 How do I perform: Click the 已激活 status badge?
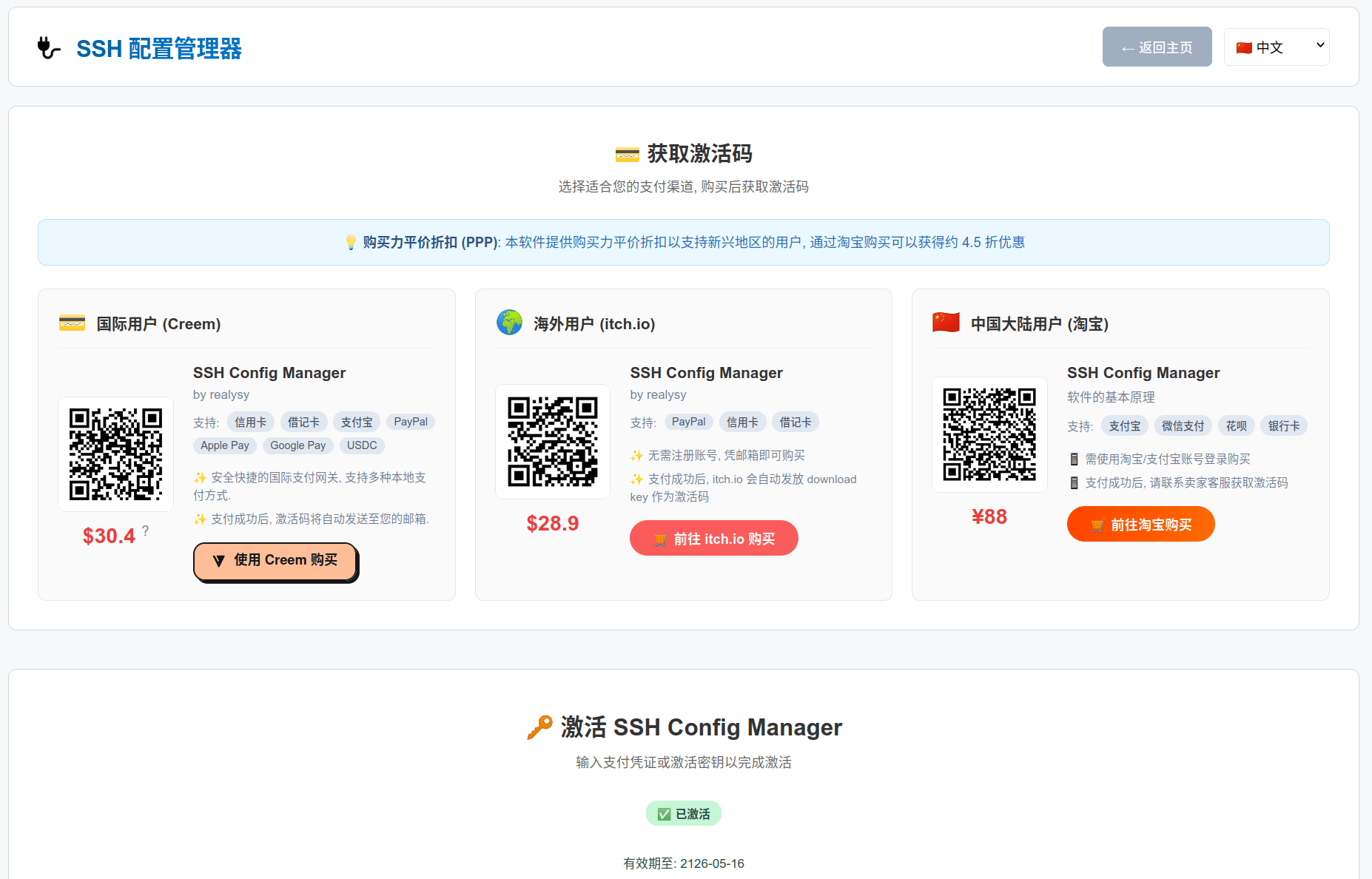click(684, 814)
